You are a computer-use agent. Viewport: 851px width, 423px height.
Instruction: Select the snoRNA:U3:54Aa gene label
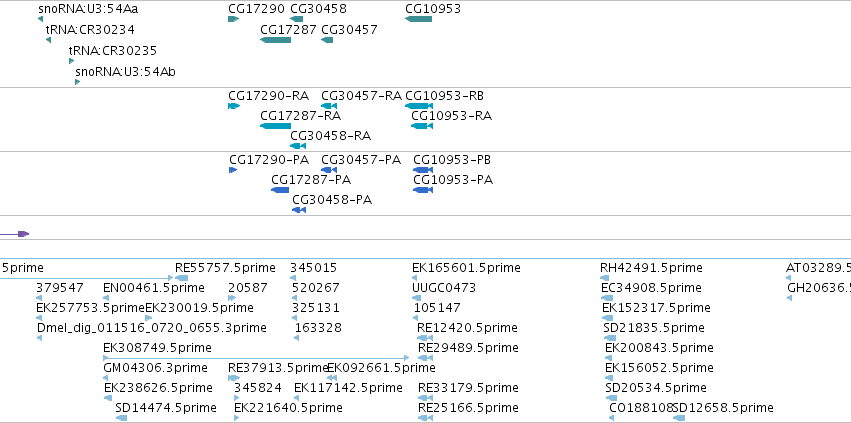click(x=88, y=9)
